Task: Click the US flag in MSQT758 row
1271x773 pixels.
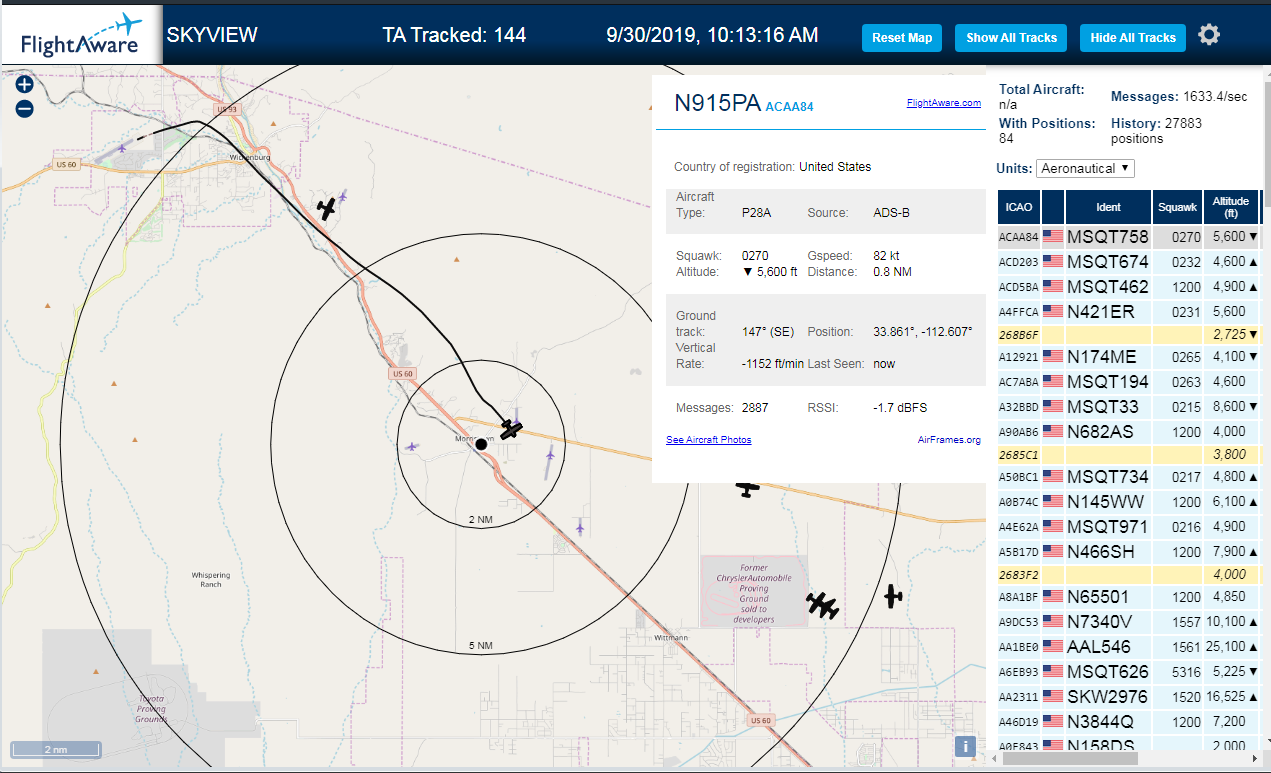Action: pyautogui.click(x=1053, y=237)
